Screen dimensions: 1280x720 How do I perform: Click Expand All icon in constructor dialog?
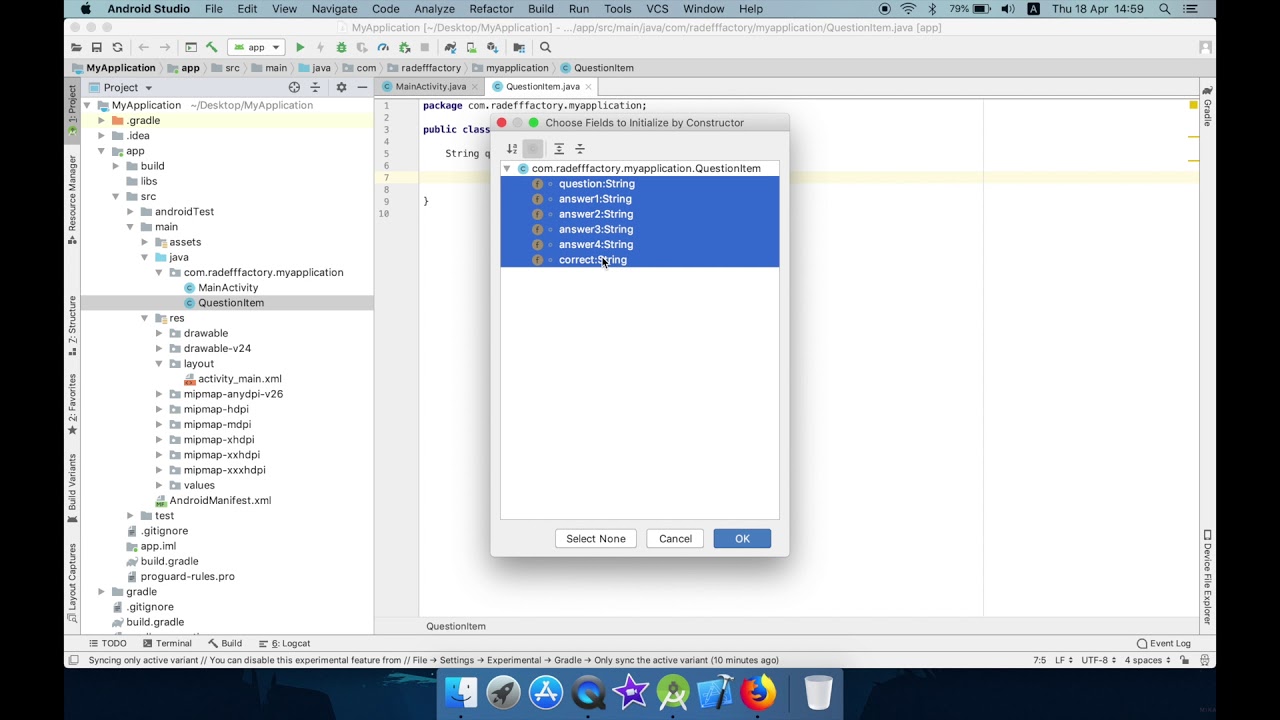coord(559,149)
